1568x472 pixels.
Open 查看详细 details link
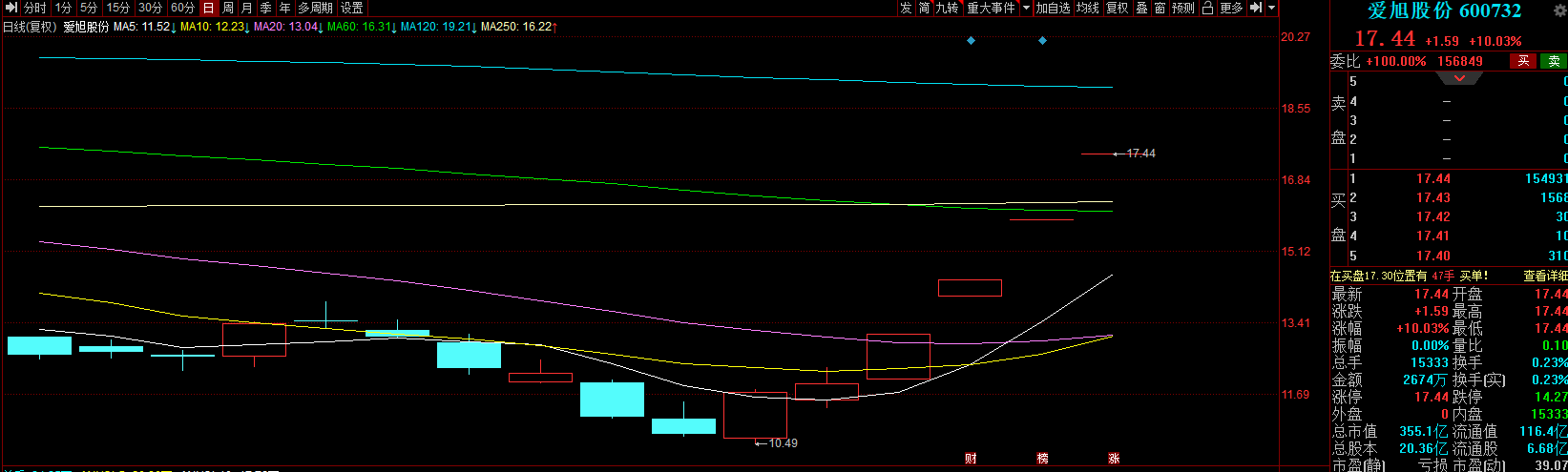1545,276
